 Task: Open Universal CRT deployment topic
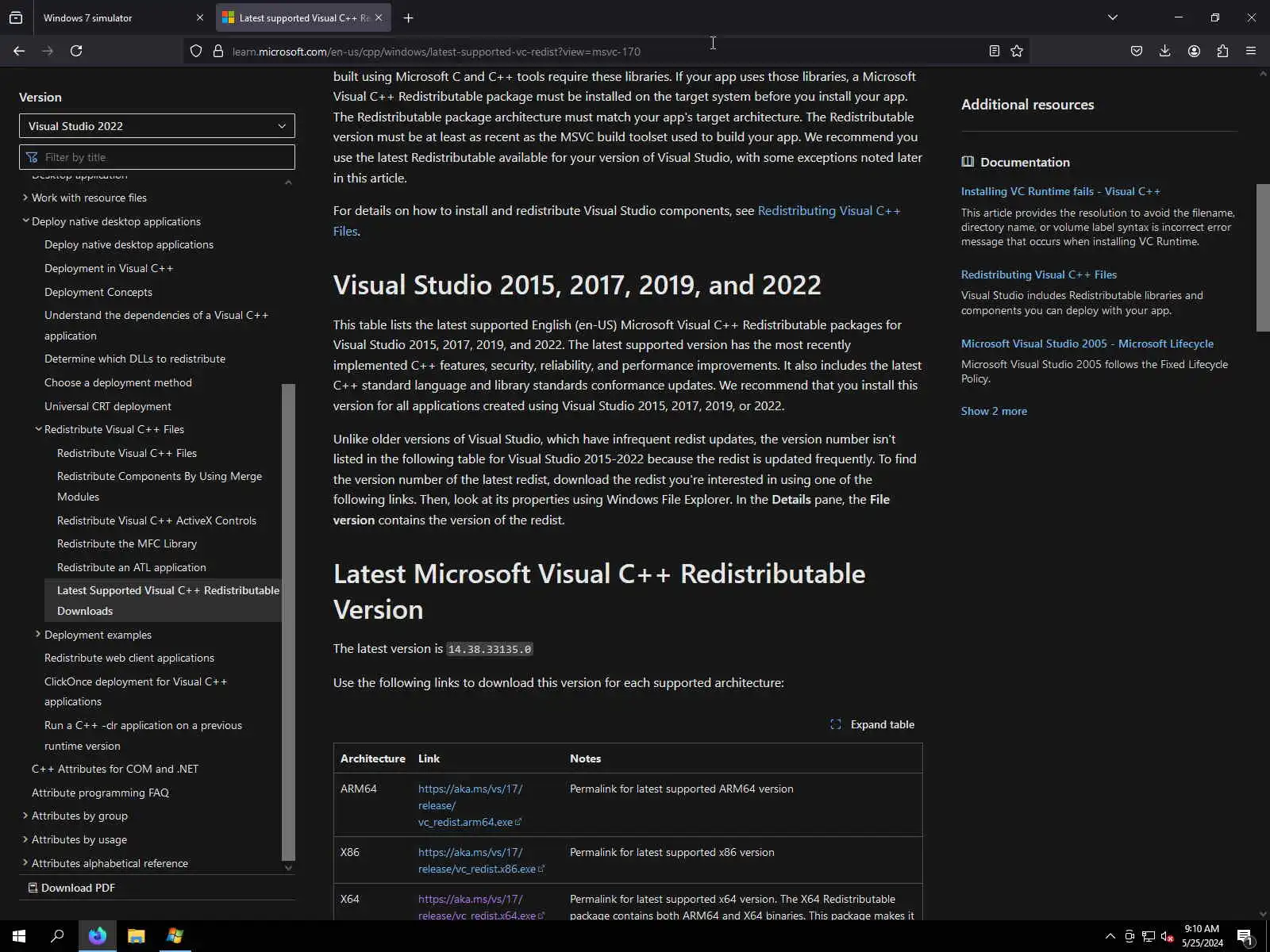click(x=108, y=406)
